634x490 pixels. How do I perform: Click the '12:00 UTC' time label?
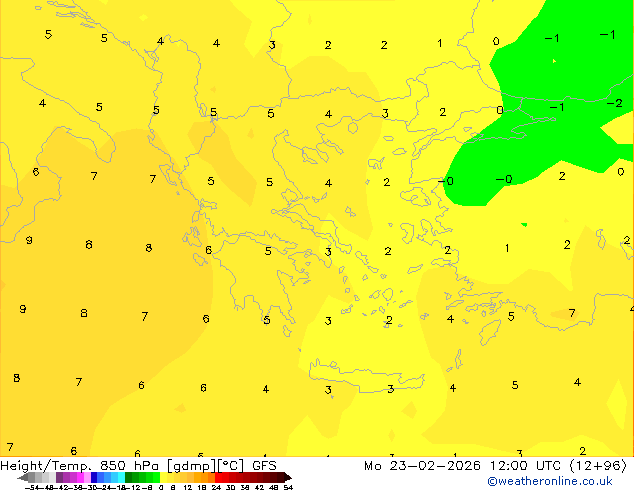pyautogui.click(x=525, y=466)
